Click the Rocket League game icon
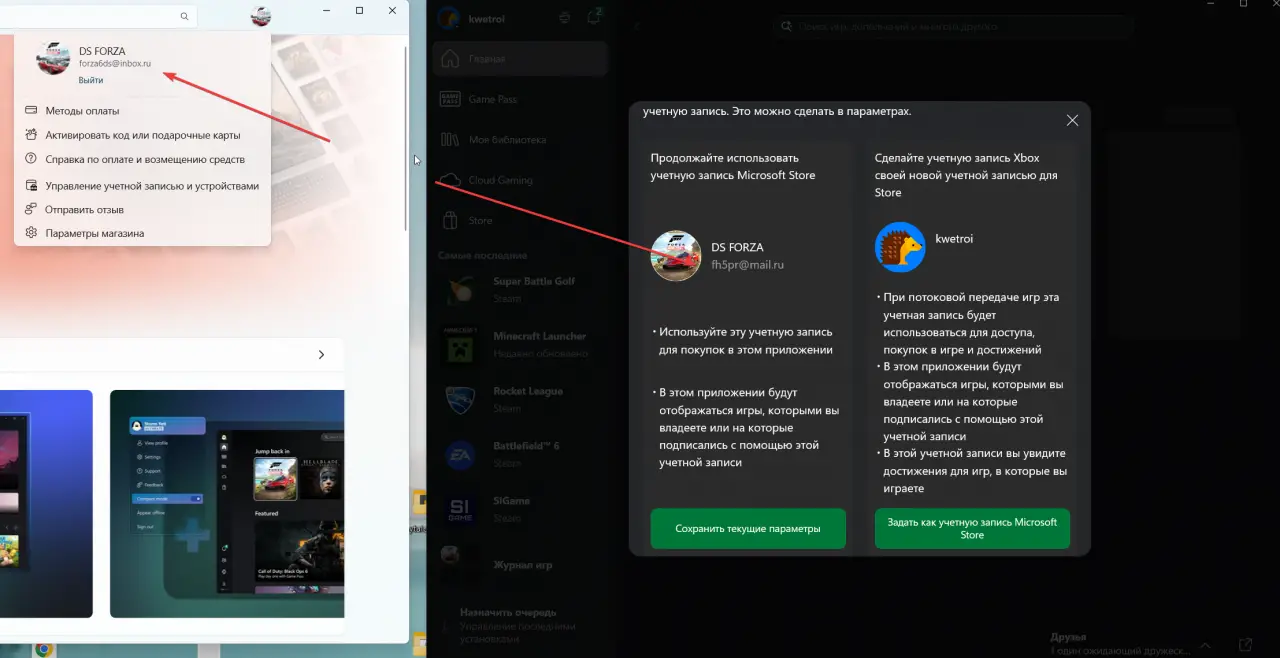The image size is (1280, 658). pyautogui.click(x=459, y=398)
